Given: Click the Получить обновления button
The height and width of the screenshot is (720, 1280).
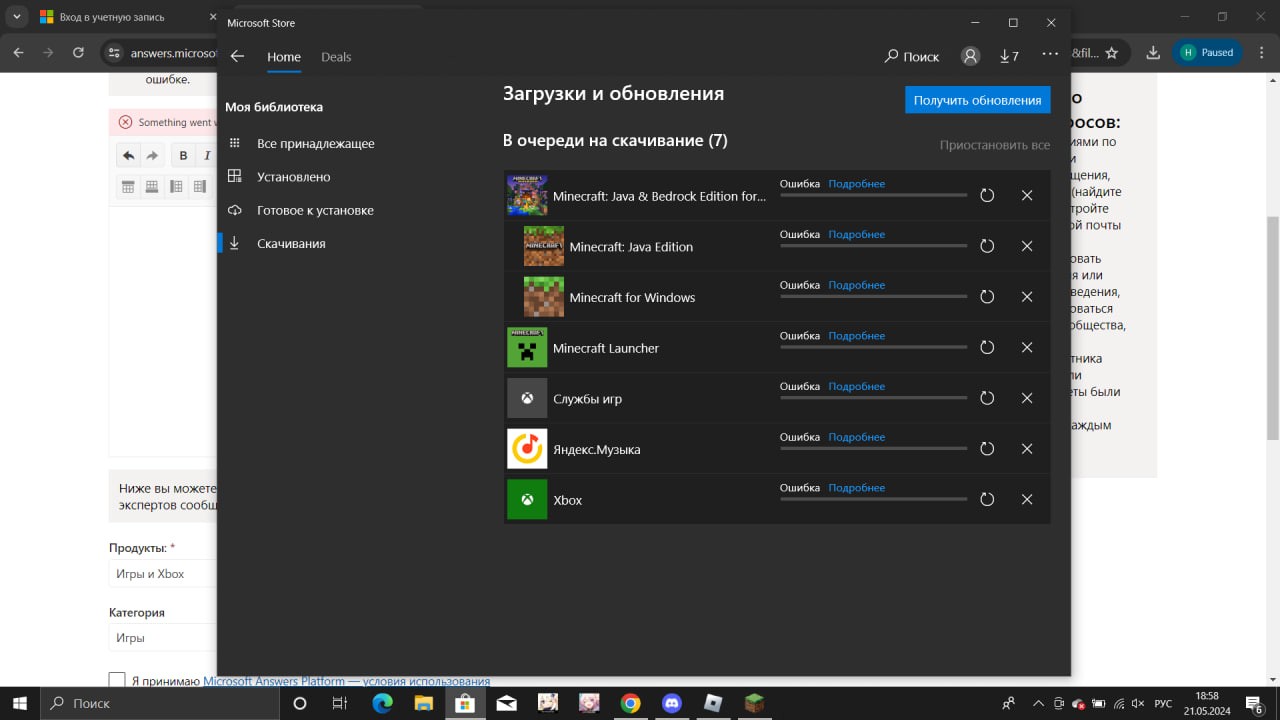Looking at the screenshot, I should click(978, 100).
